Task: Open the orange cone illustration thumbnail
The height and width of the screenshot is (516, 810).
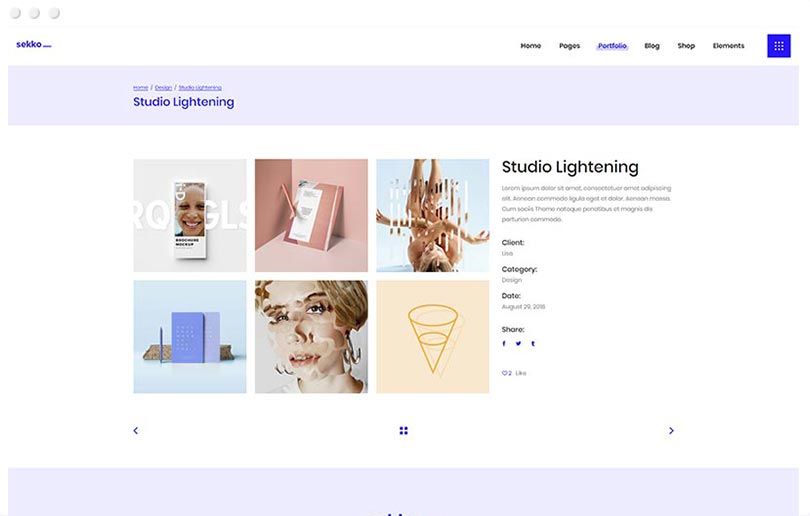Action: coord(432,337)
